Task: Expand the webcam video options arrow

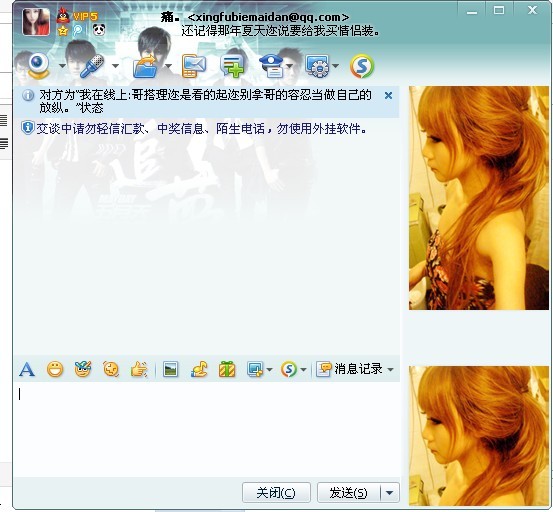Action: coord(62,66)
